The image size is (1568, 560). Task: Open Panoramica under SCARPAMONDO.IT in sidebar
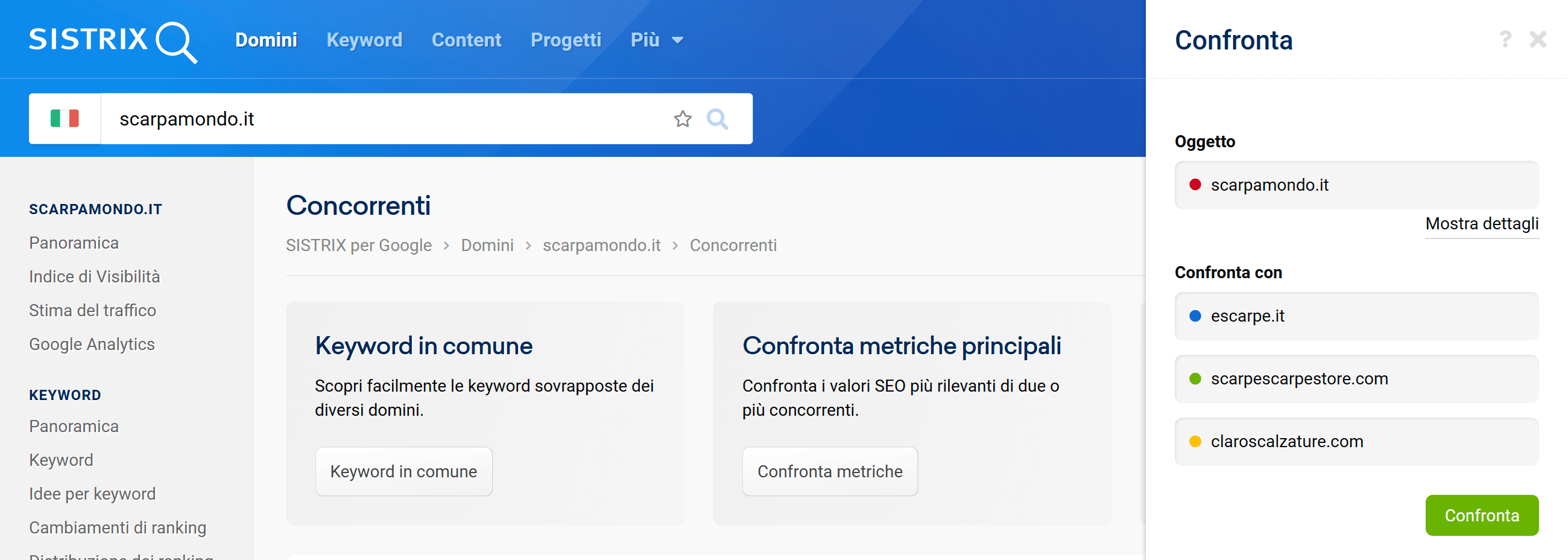pyautogui.click(x=74, y=243)
